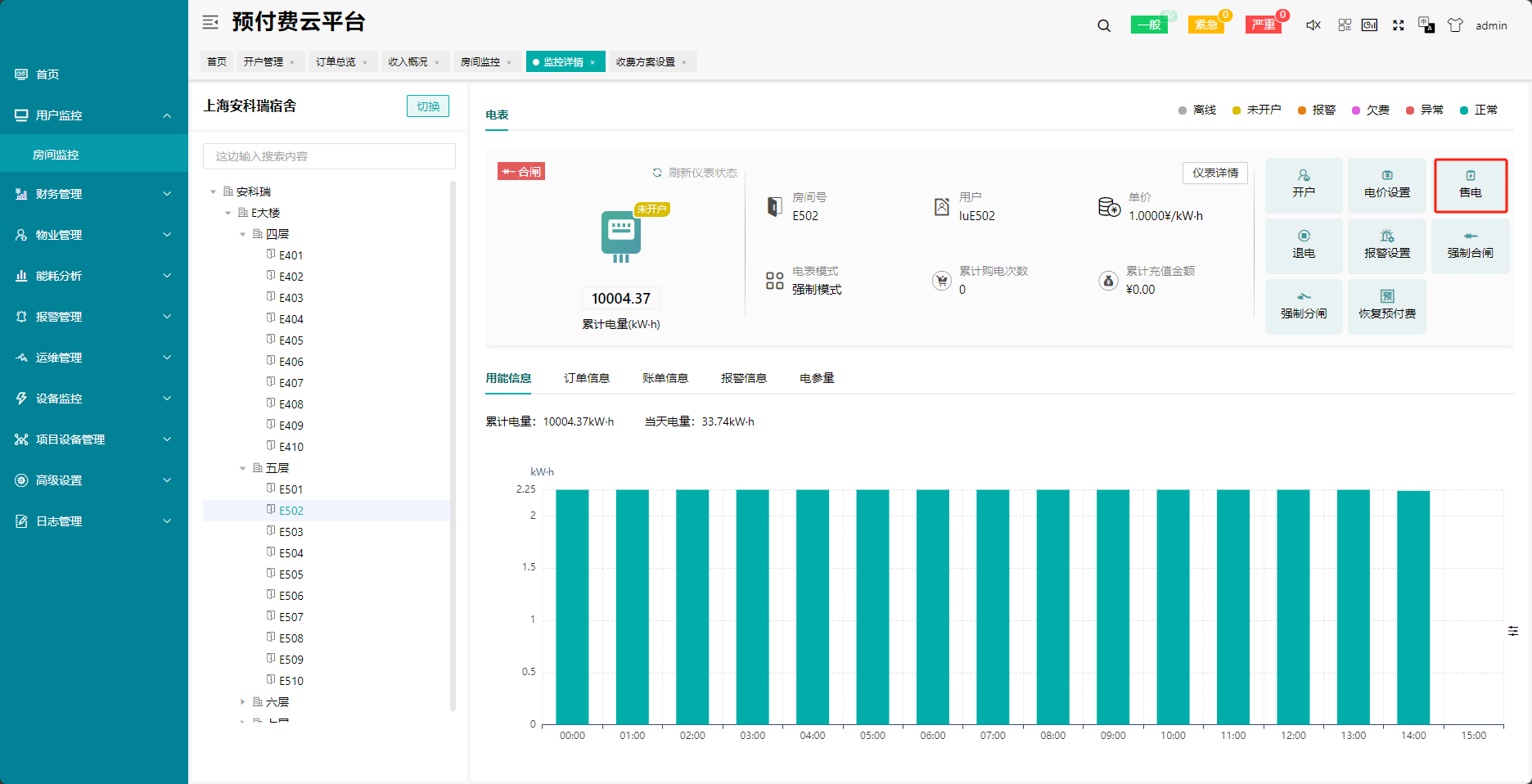
Task: Toggle the 离线 offline legend filter
Action: point(1196,110)
